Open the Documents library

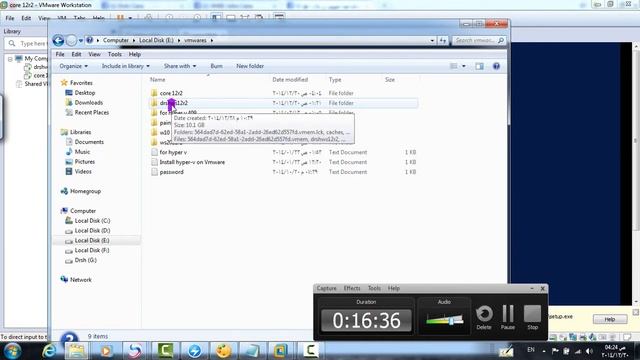(x=89, y=142)
